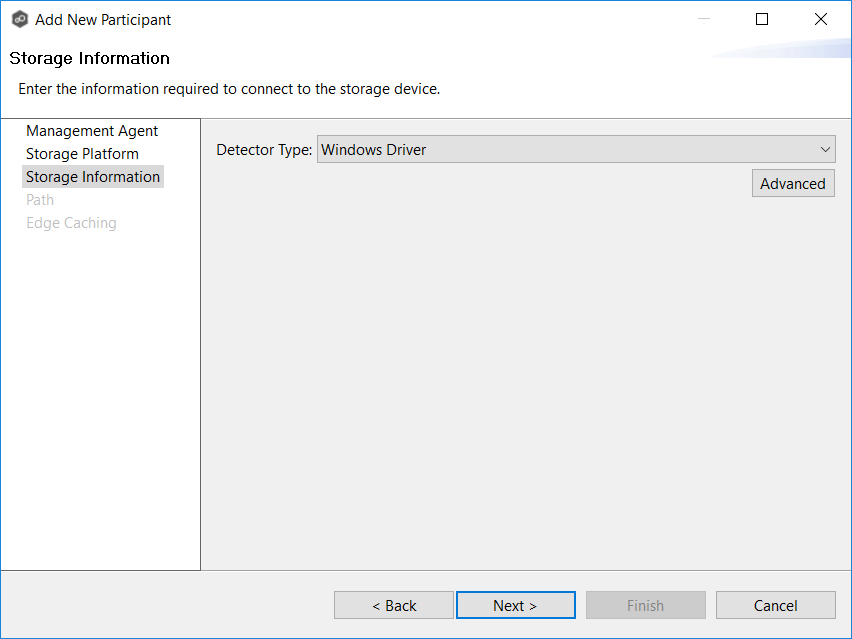This screenshot has height=639, width=852.
Task: Minimize the Add New Participant window
Action: pyautogui.click(x=703, y=19)
